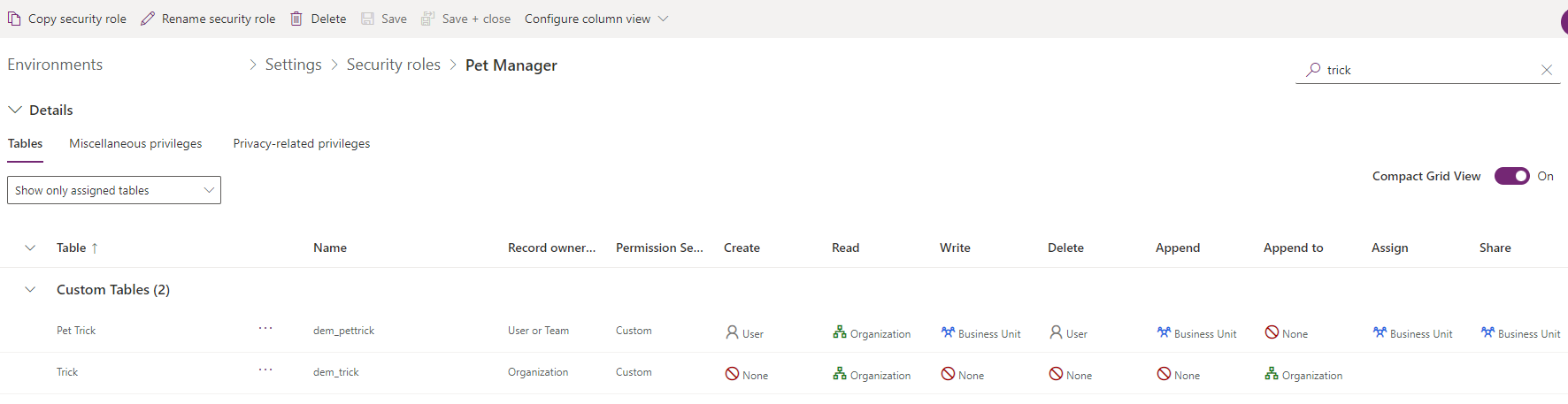
Task: Click Trick's Append to Organization icon
Action: pyautogui.click(x=1272, y=374)
